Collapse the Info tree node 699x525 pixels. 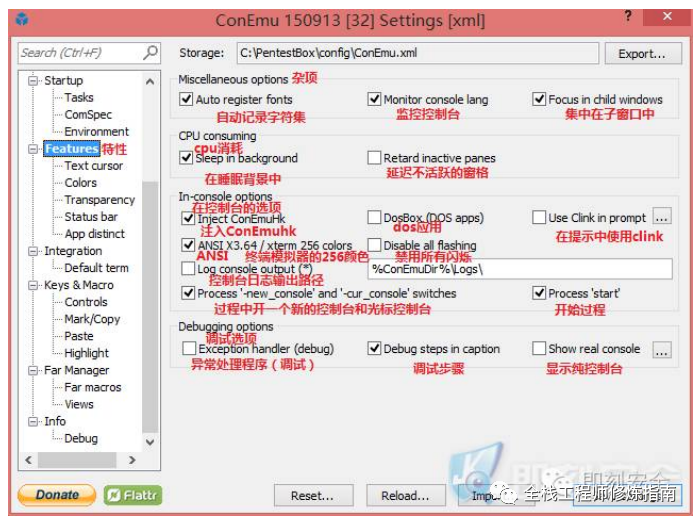pos(33,422)
